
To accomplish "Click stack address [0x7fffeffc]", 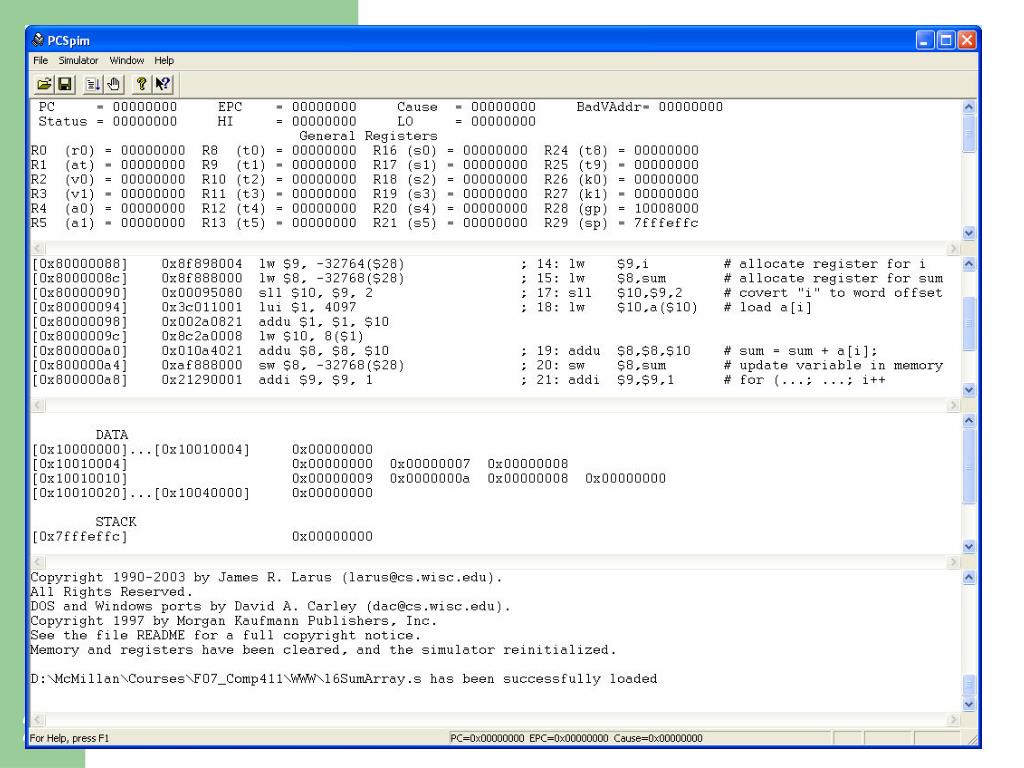I will pyautogui.click(x=80, y=536).
